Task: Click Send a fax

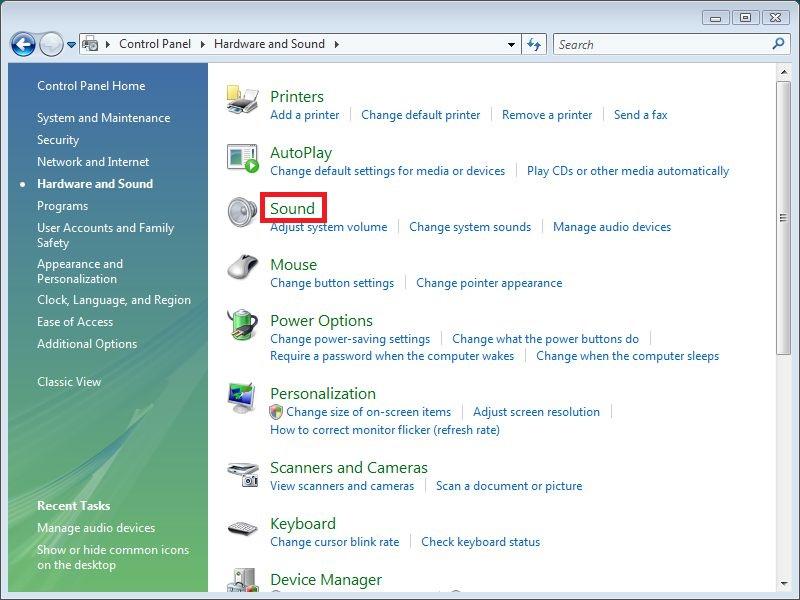Action: click(x=641, y=115)
